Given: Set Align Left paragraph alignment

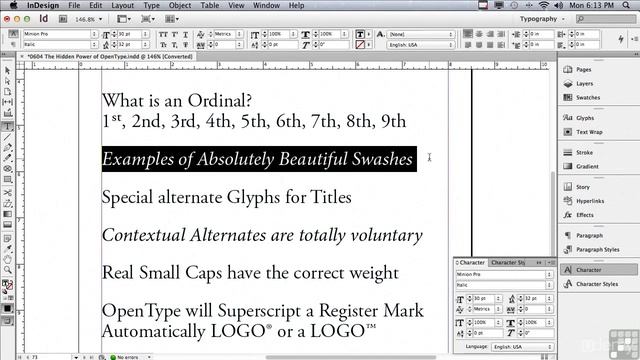Looking at the screenshot, I should point(468,34).
